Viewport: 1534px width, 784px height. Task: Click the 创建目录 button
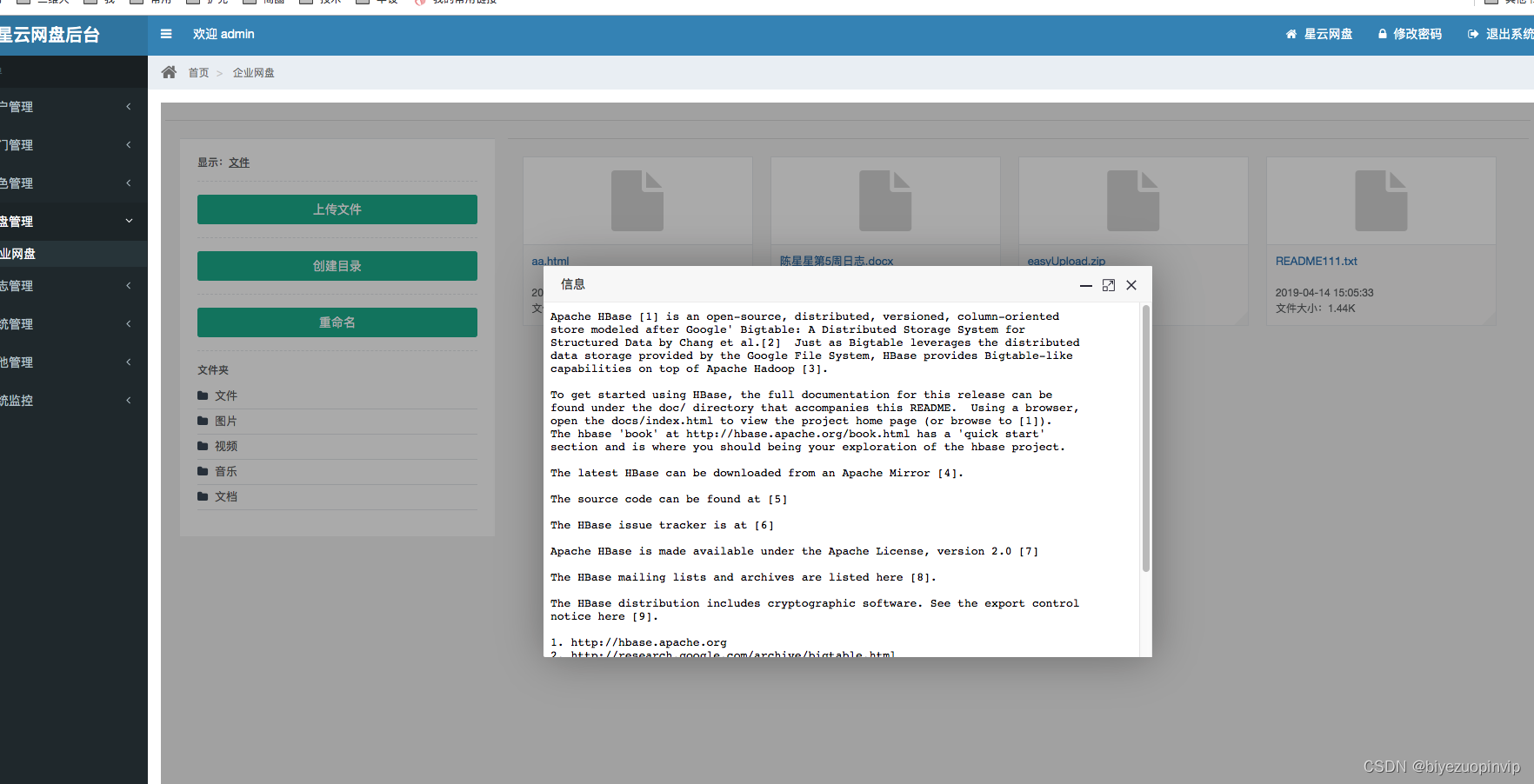(x=337, y=266)
